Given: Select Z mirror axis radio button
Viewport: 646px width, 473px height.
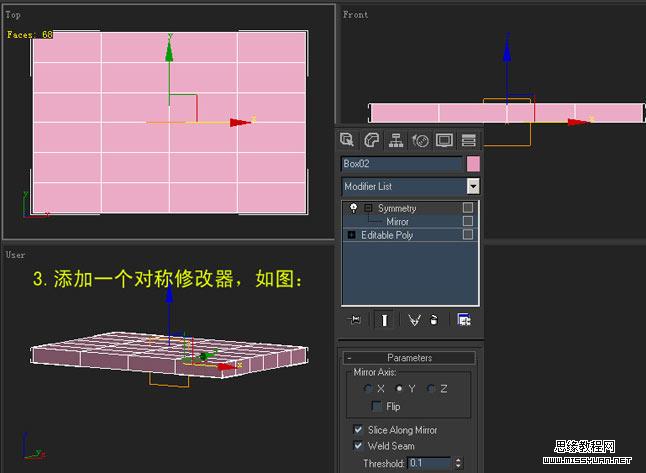Looking at the screenshot, I should coord(431,389).
